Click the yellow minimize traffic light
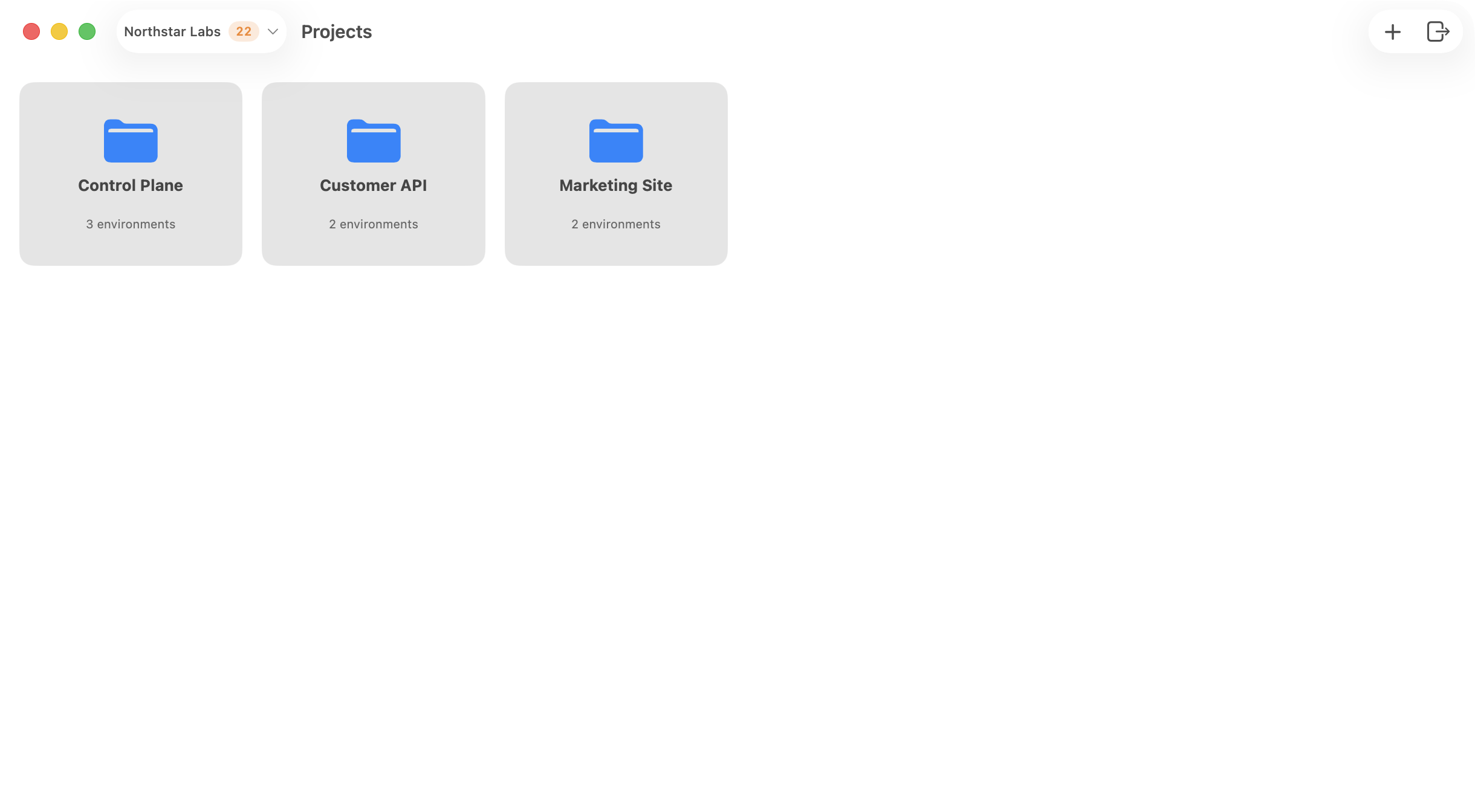This screenshot has height=812, width=1475. [59, 31]
